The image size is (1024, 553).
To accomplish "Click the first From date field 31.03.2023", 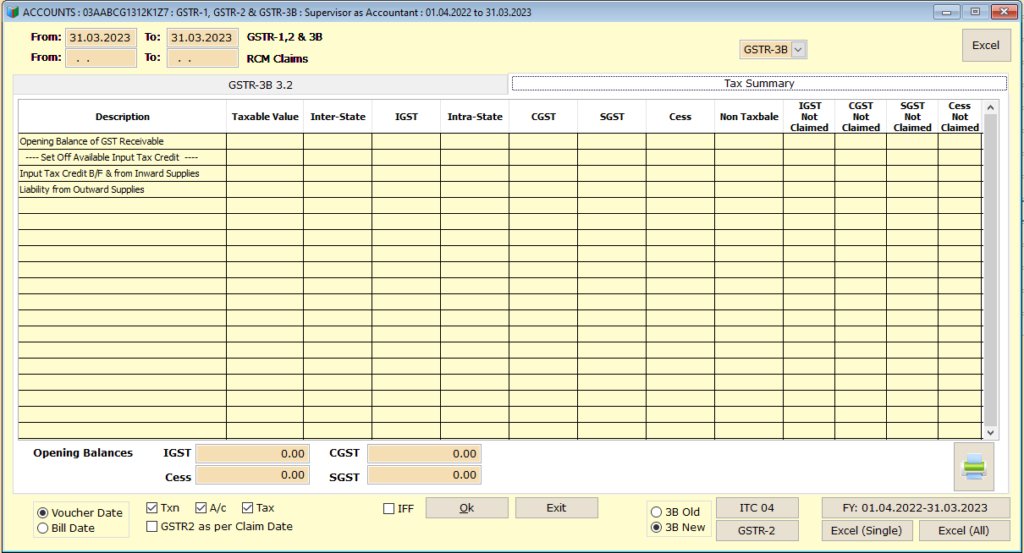I will [x=101, y=38].
